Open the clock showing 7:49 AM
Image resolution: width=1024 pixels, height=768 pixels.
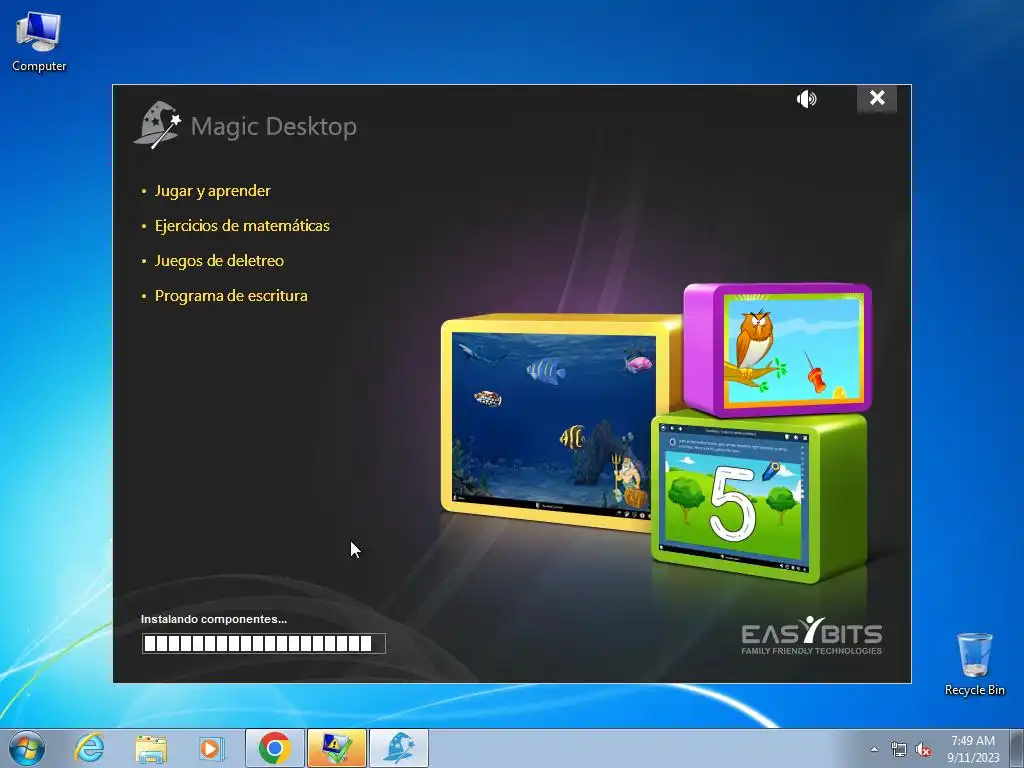(973, 748)
